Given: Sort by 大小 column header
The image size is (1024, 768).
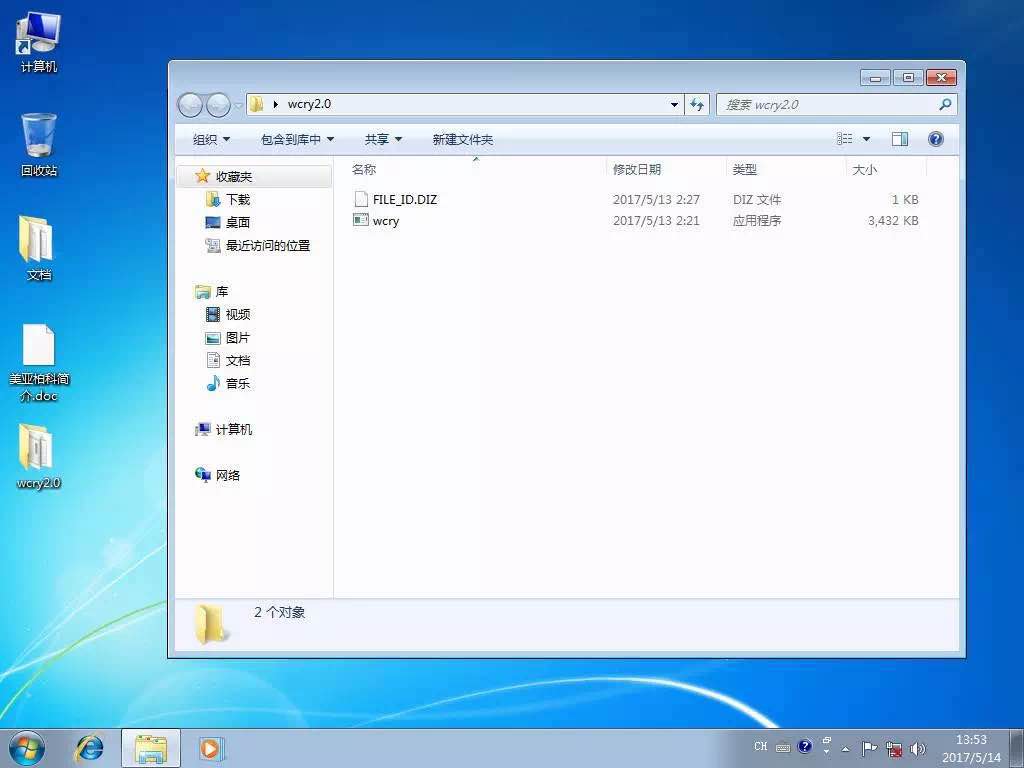Looking at the screenshot, I should [864, 170].
